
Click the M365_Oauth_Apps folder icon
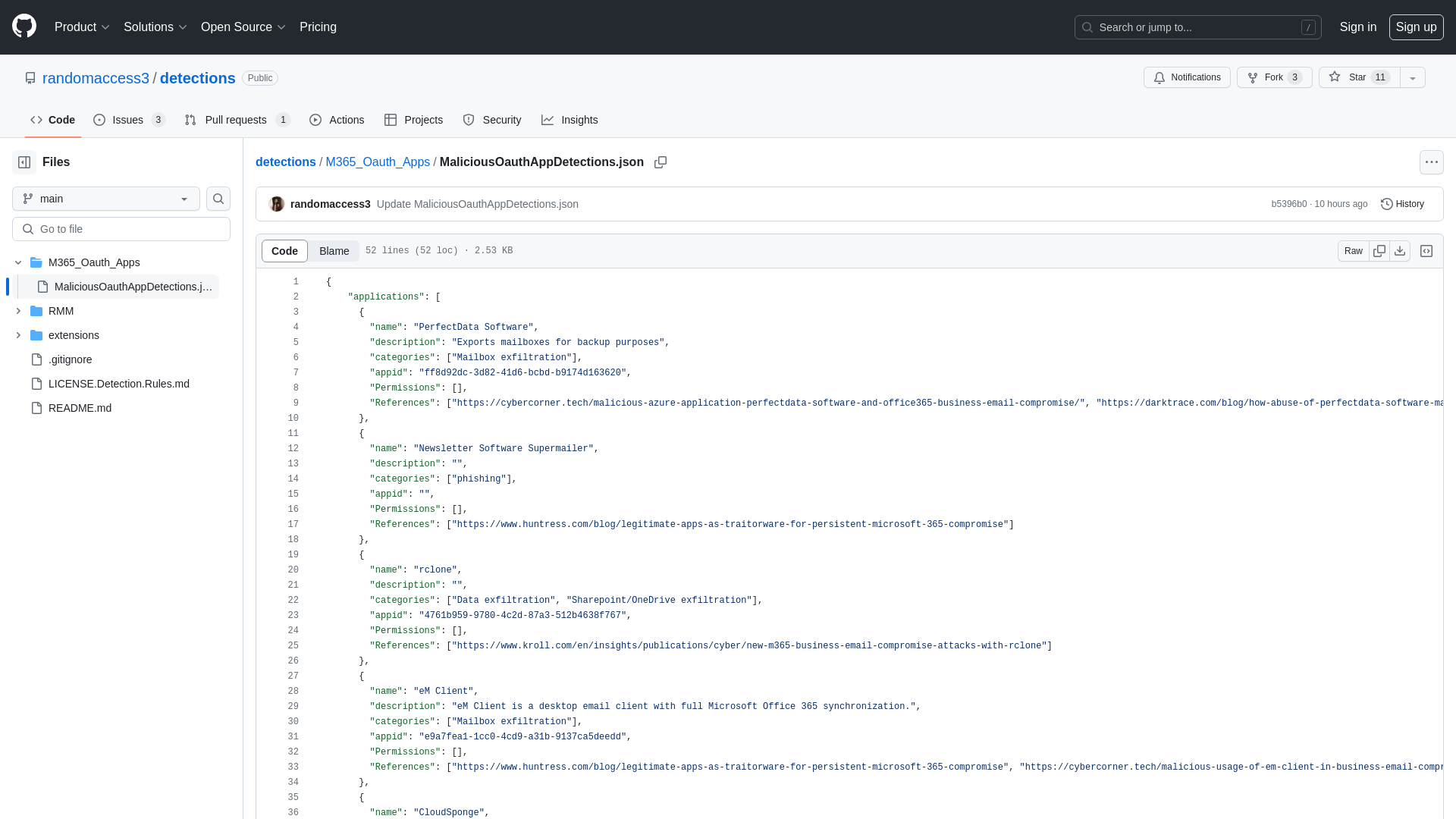(36, 262)
